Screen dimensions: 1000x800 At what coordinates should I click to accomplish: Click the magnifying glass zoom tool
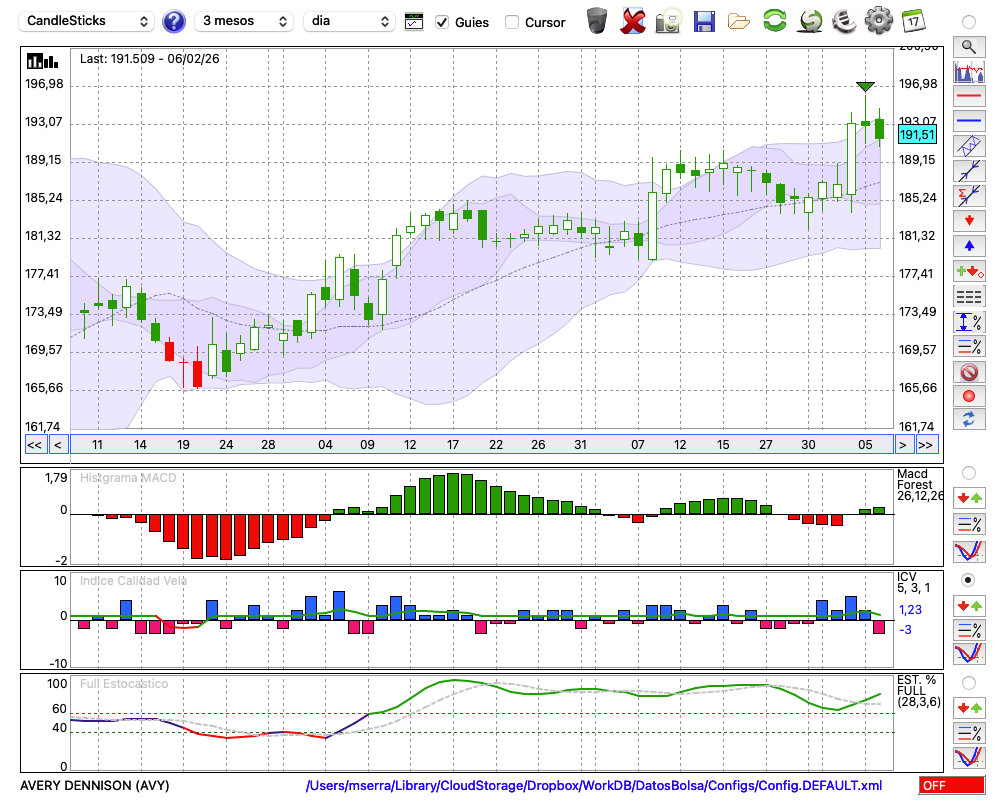(x=968, y=46)
